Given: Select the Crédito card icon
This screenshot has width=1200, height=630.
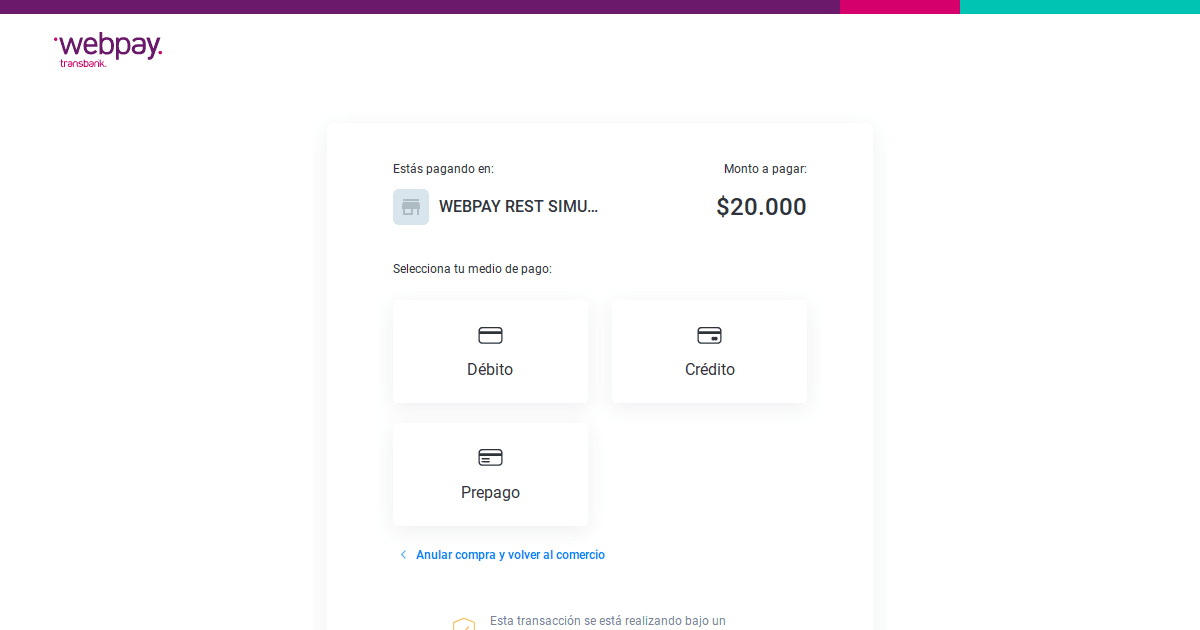Looking at the screenshot, I should (709, 335).
